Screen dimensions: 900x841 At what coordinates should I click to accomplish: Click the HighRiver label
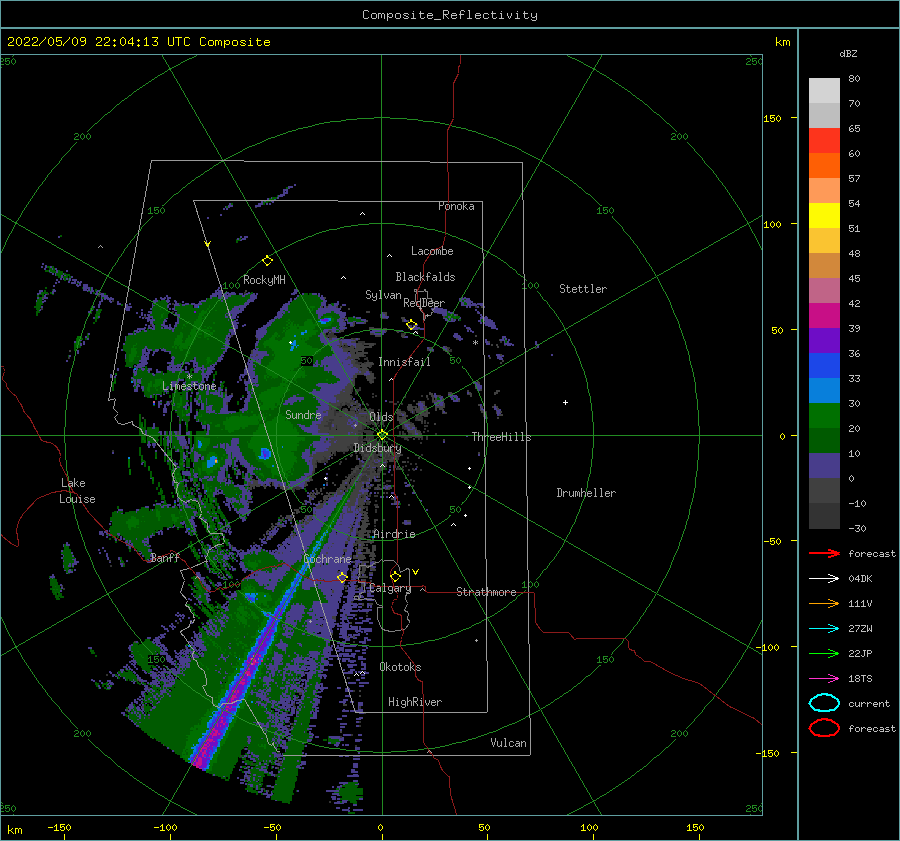point(415,702)
